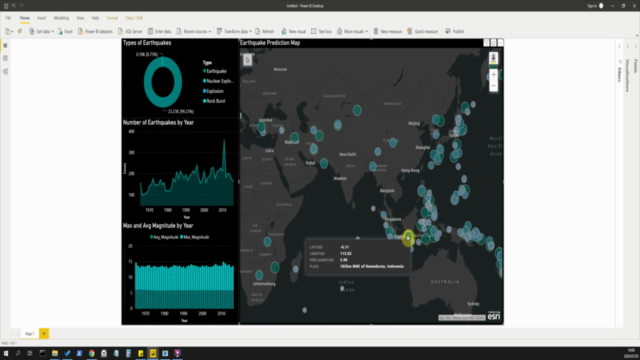Screen dimensions: 640x360
Task: Open More options for map visual
Action: [500, 43]
